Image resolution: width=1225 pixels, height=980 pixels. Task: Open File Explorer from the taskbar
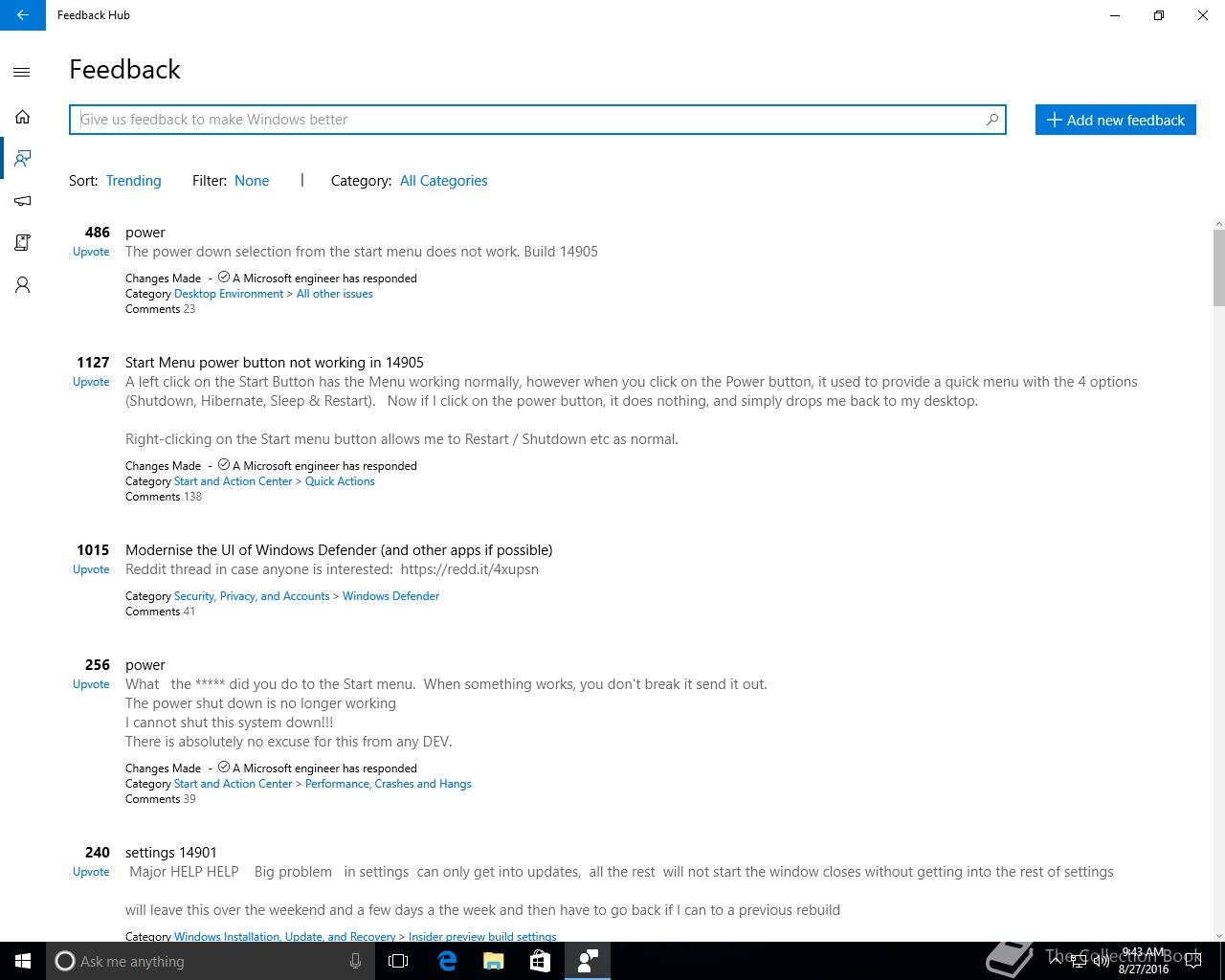point(494,961)
